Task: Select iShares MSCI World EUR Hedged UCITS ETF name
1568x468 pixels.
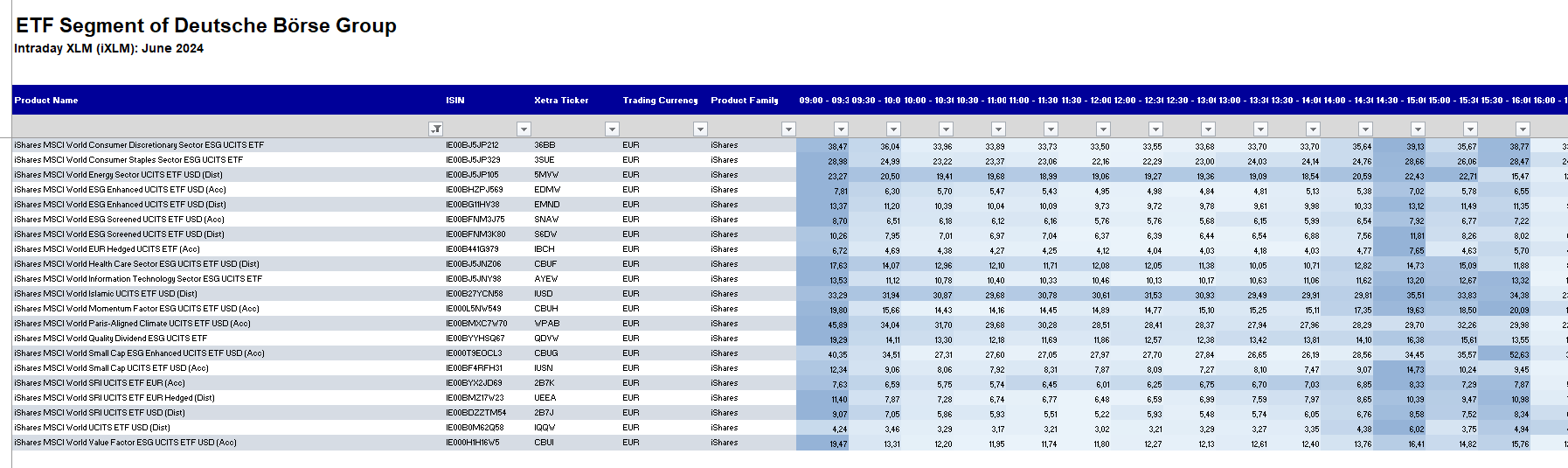Action: 107,249
